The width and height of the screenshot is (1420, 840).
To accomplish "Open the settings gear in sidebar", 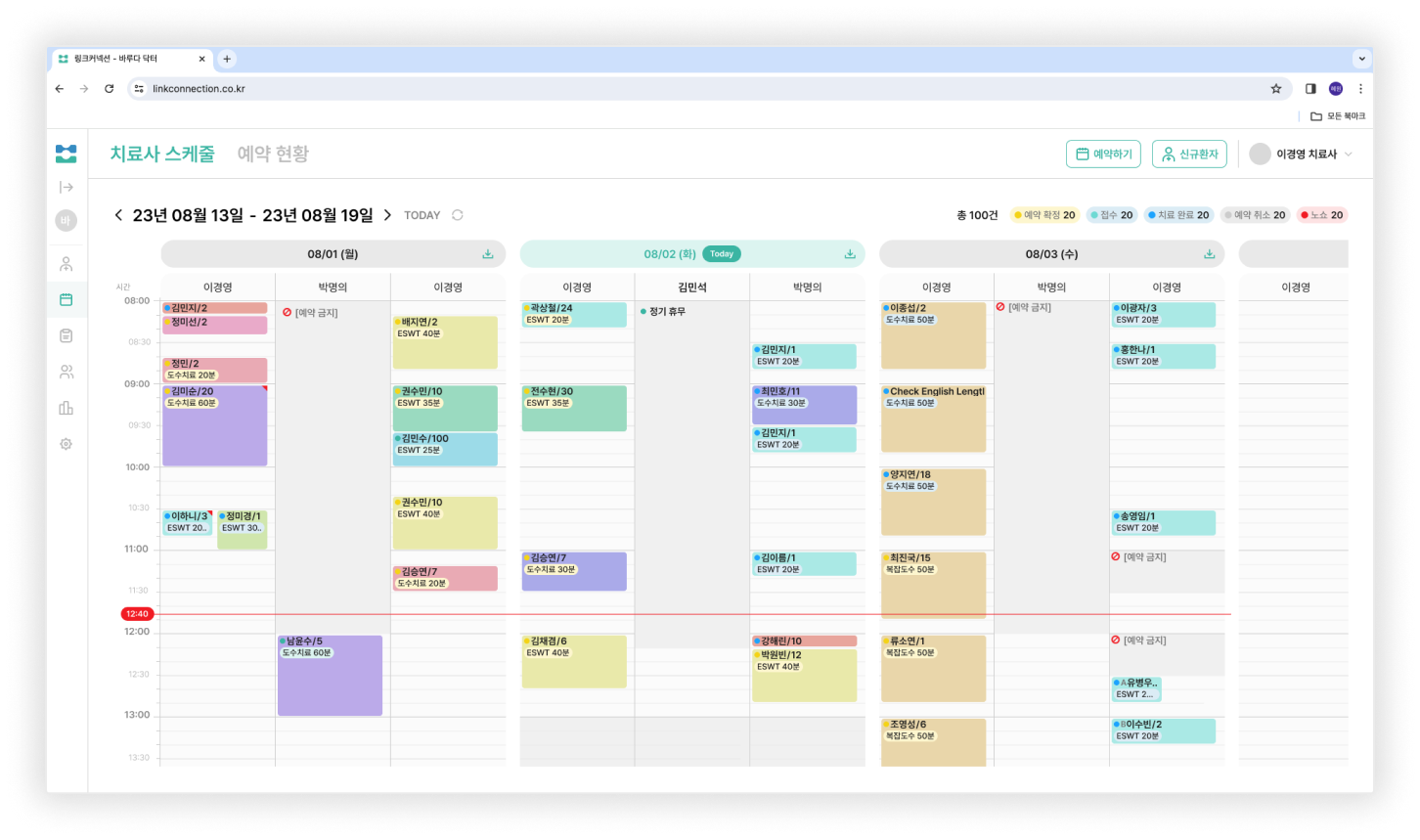I will [x=66, y=444].
